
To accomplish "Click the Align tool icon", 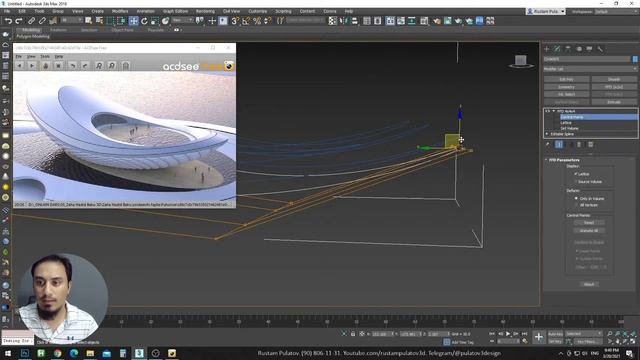I will 354,20.
